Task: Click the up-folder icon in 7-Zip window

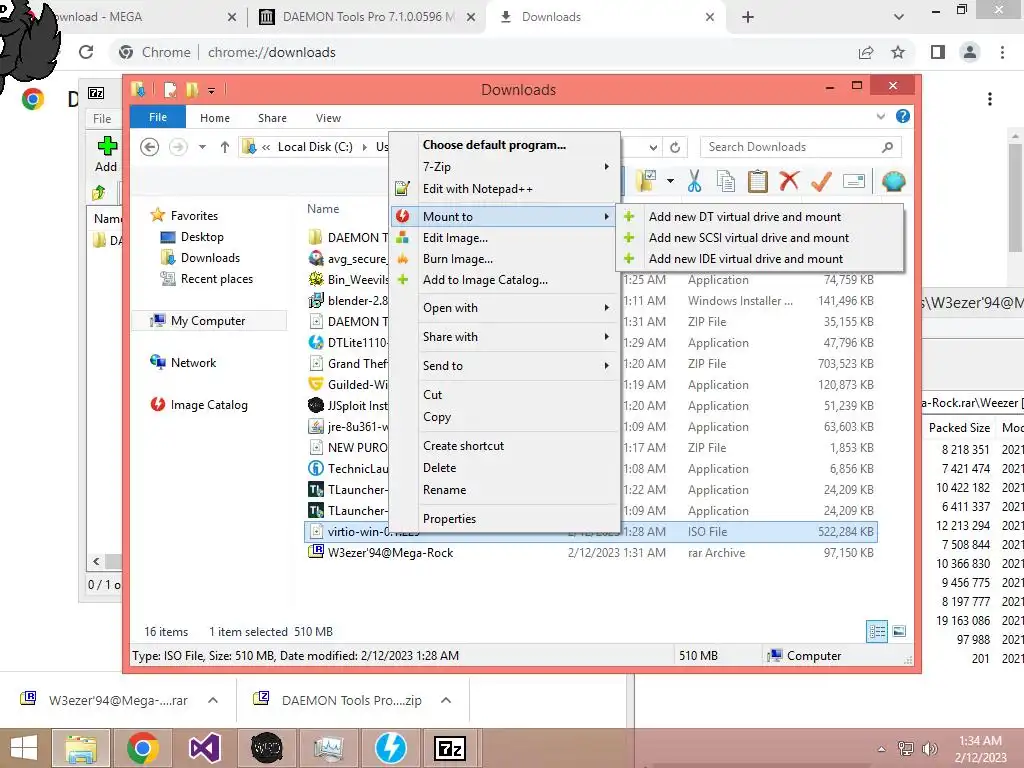Action: 99,193
